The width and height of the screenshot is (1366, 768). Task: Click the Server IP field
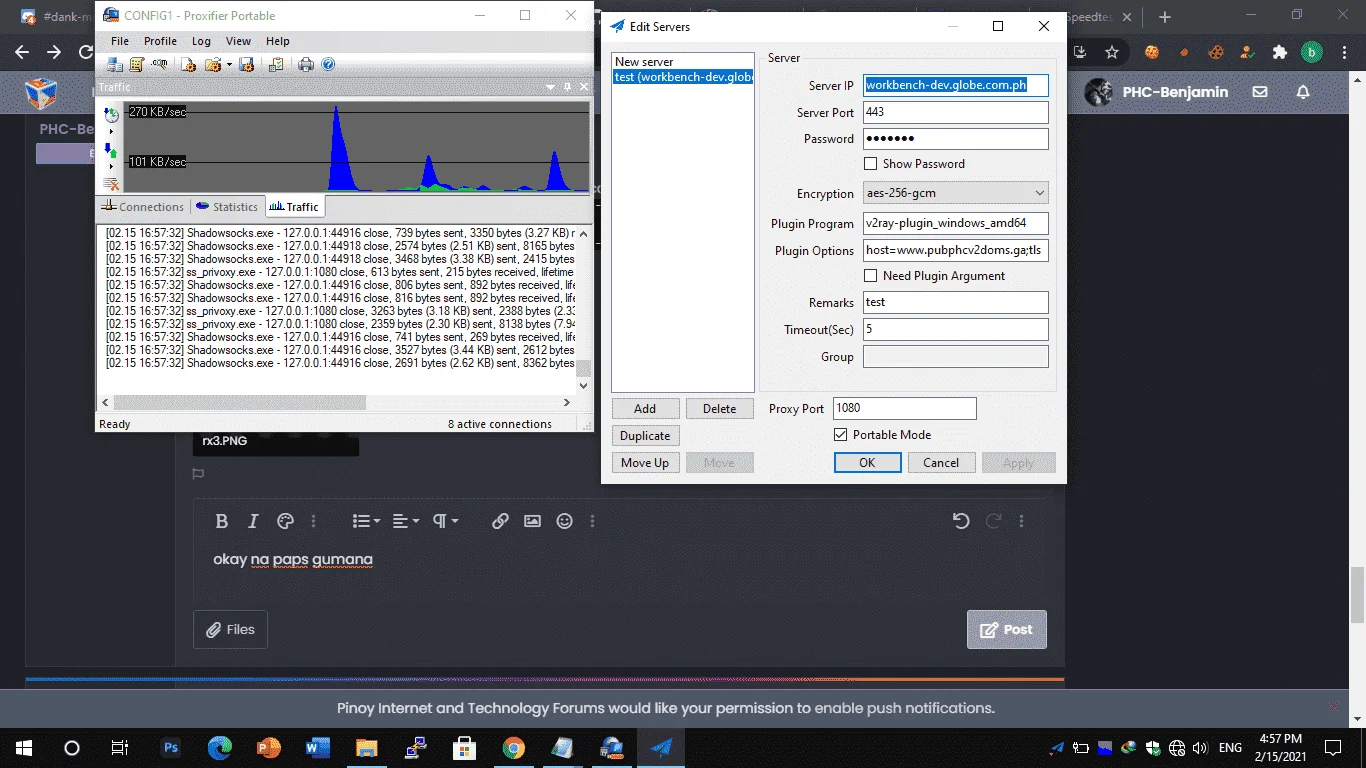pyautogui.click(x=955, y=85)
